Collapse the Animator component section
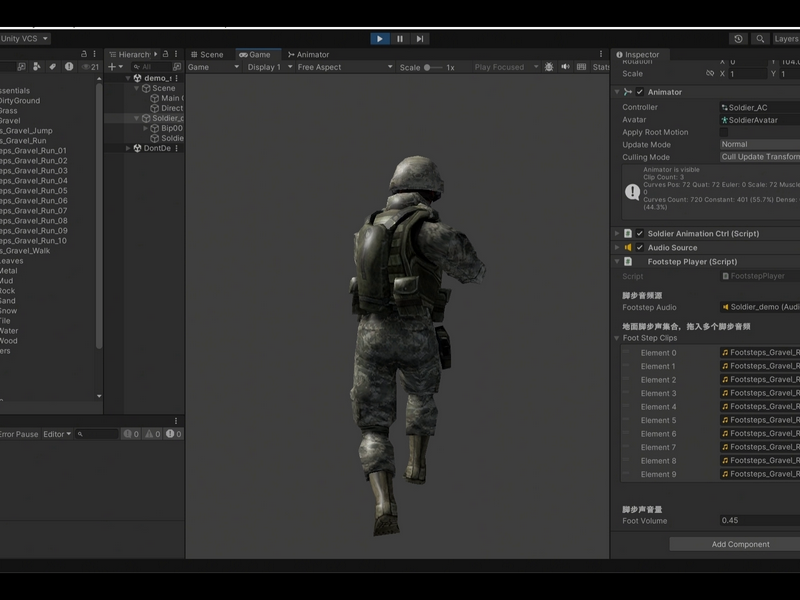This screenshot has width=800, height=600. [x=617, y=92]
